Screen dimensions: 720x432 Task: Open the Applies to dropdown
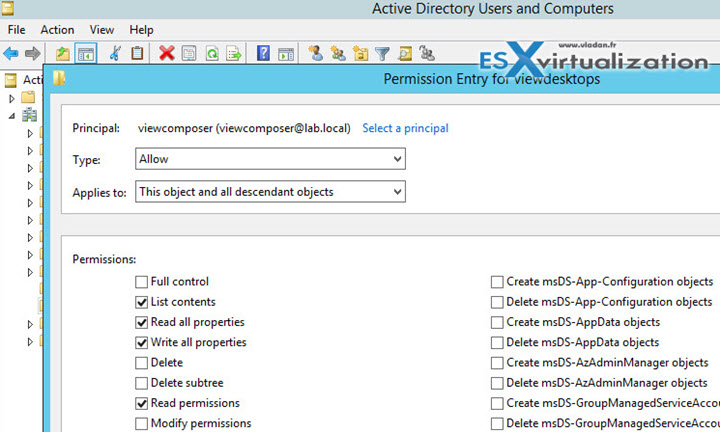[270, 191]
